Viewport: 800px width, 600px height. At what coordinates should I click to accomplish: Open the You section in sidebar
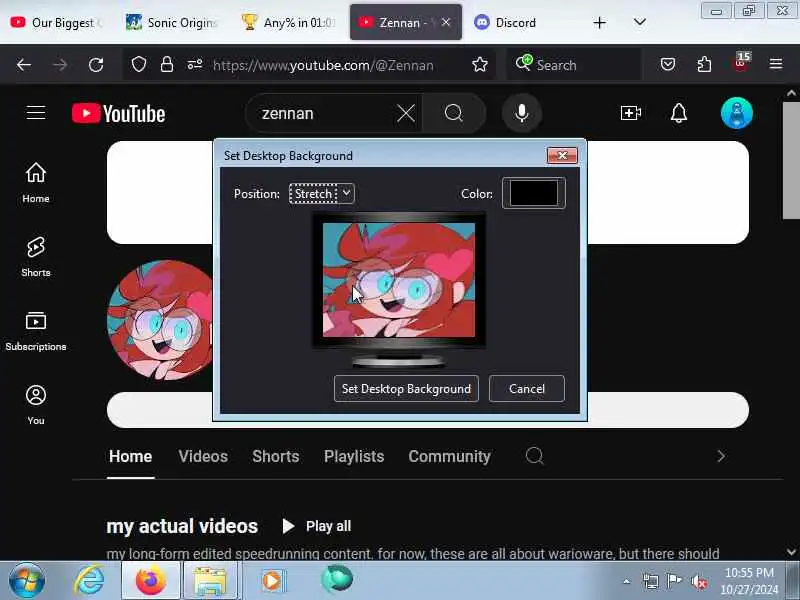coord(36,405)
